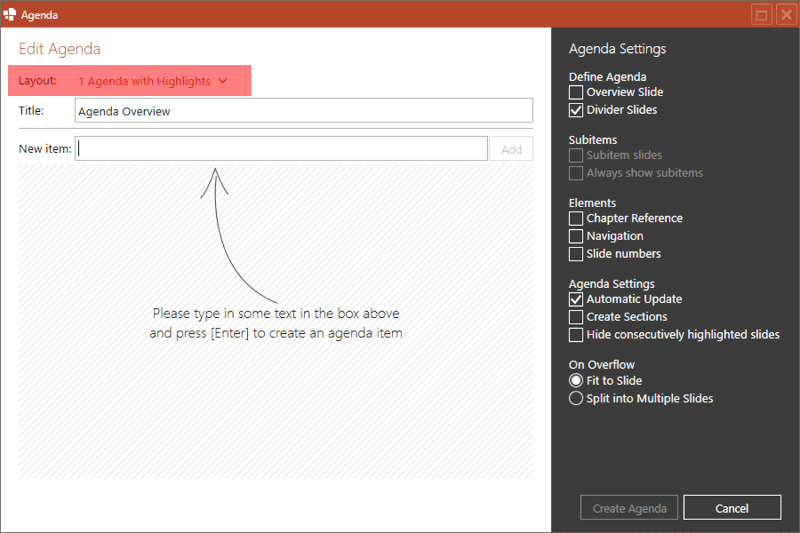Enable the Overview Slide checkbox
This screenshot has height=533, width=800.
(x=576, y=92)
